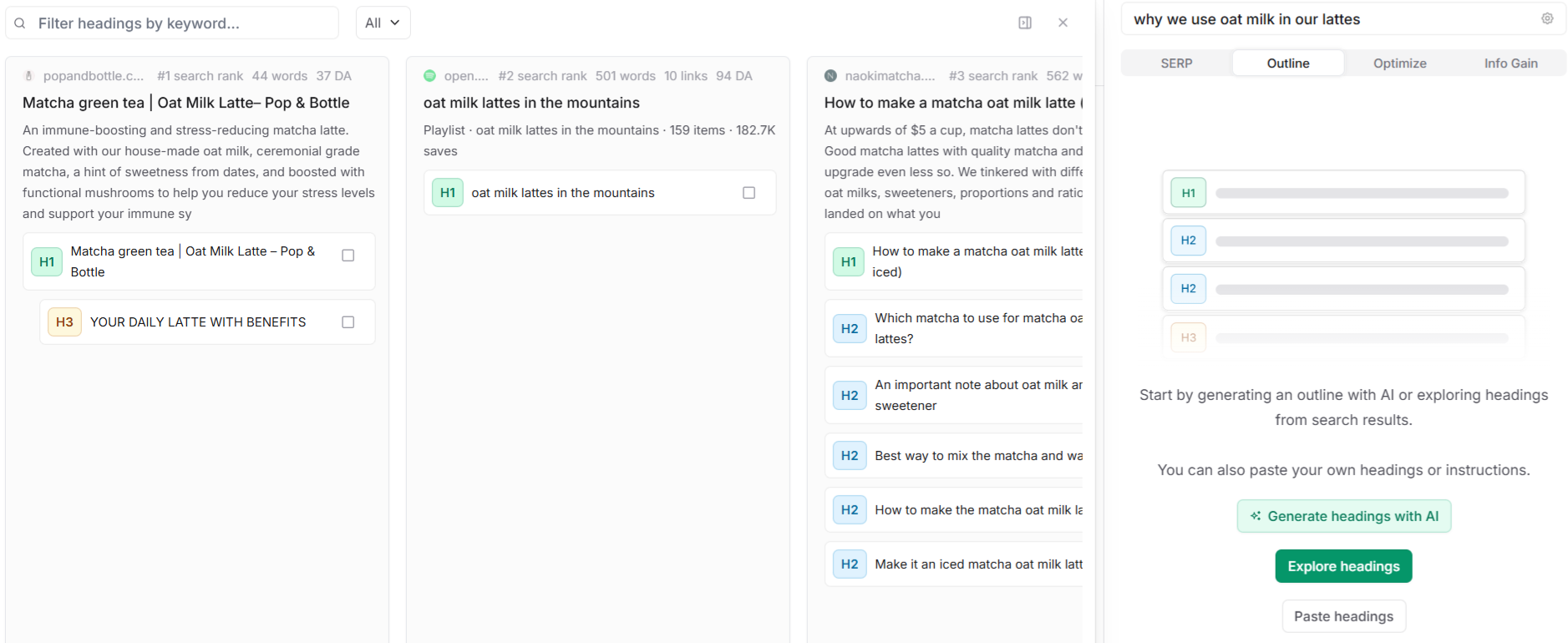Click the Paste headings button
The width and height of the screenshot is (1568, 643).
pyautogui.click(x=1343, y=616)
